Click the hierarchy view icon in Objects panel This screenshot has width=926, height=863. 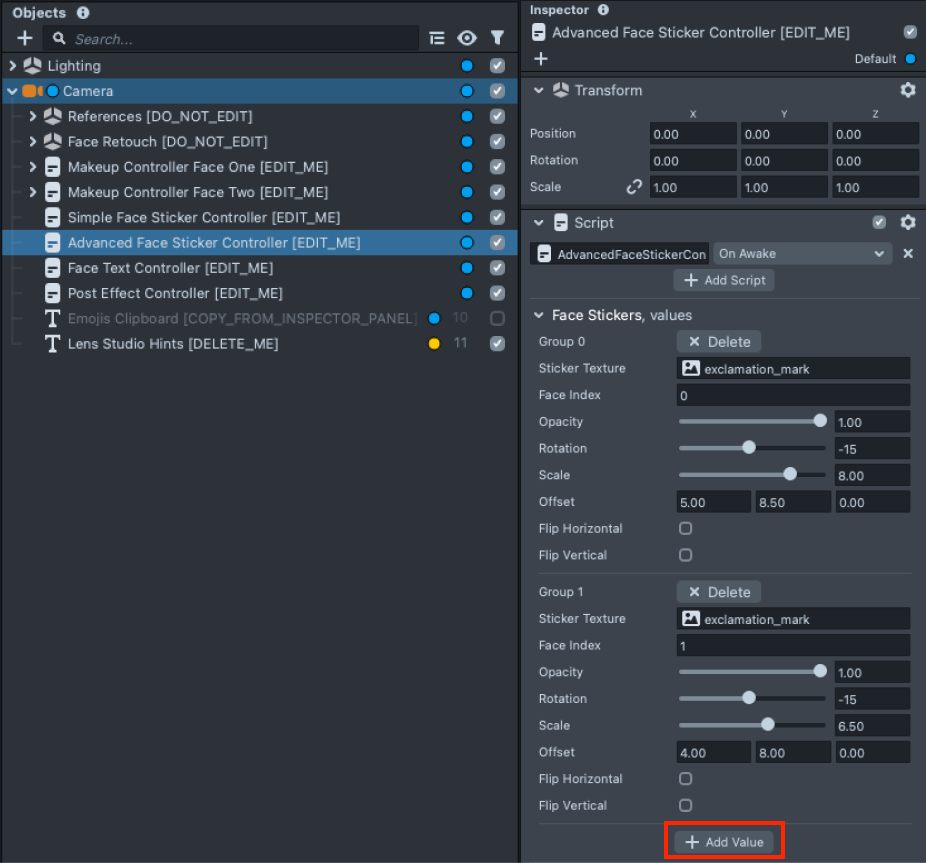437,37
